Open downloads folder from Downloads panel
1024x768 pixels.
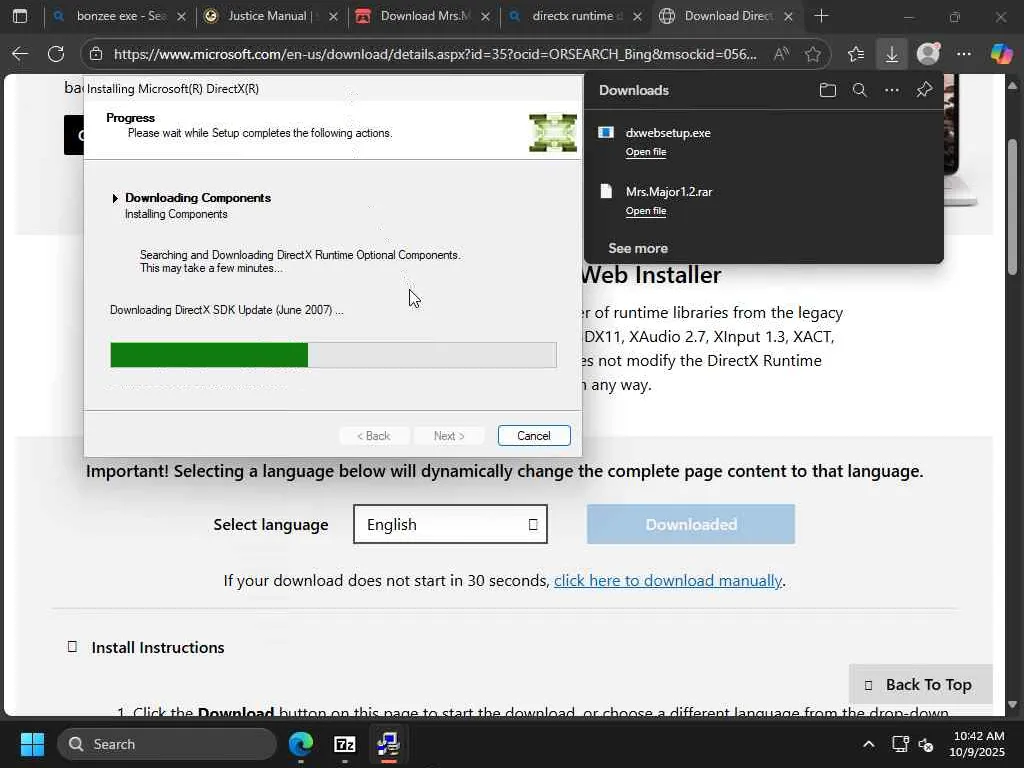pyautogui.click(x=827, y=90)
